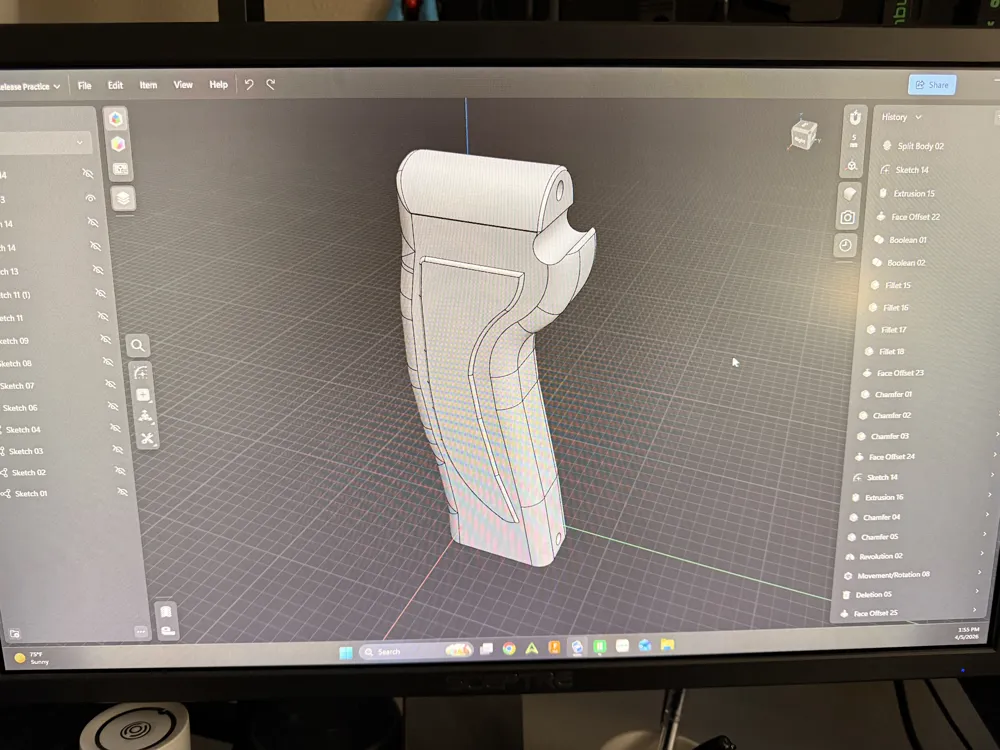Open the Tools scissors-wrench icon
1000x750 pixels.
[x=147, y=439]
